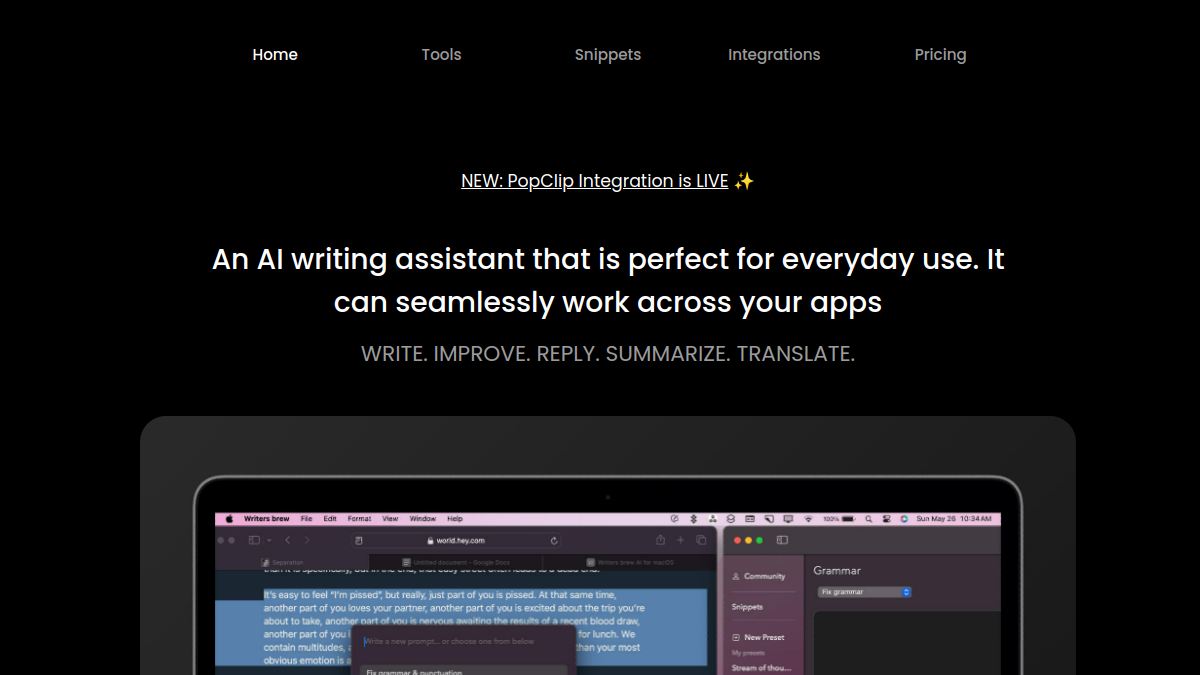The image size is (1200, 675).
Task: Go to the Tools page
Action: [x=441, y=55]
